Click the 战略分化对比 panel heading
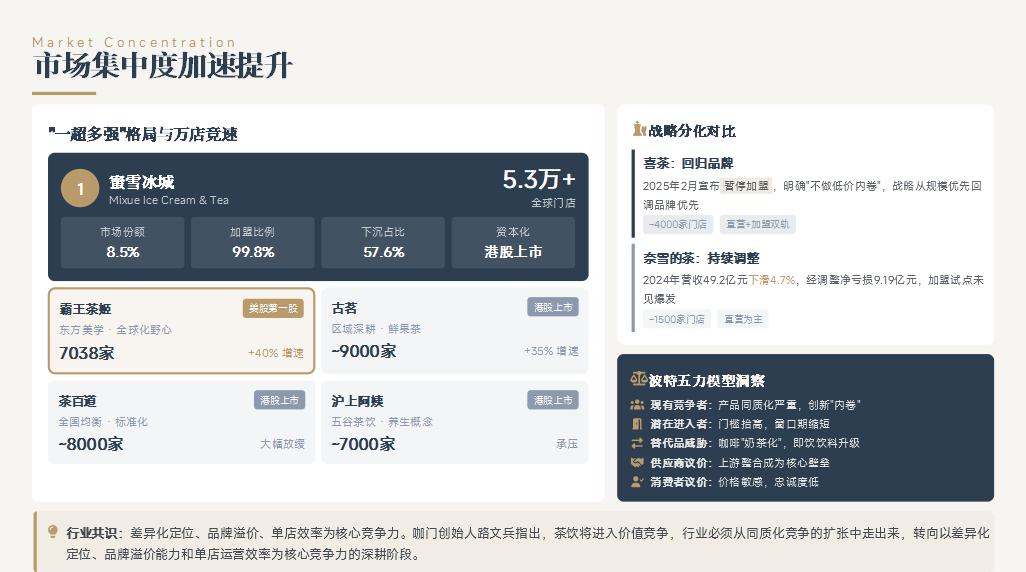 692,131
